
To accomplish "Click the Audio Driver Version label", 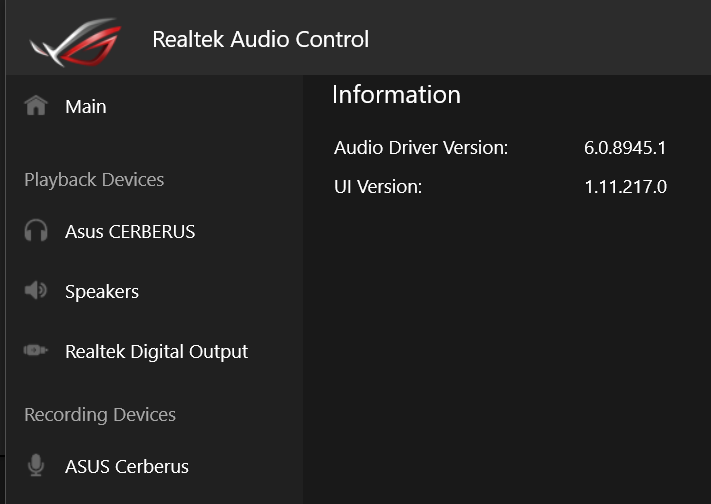I will (x=421, y=147).
